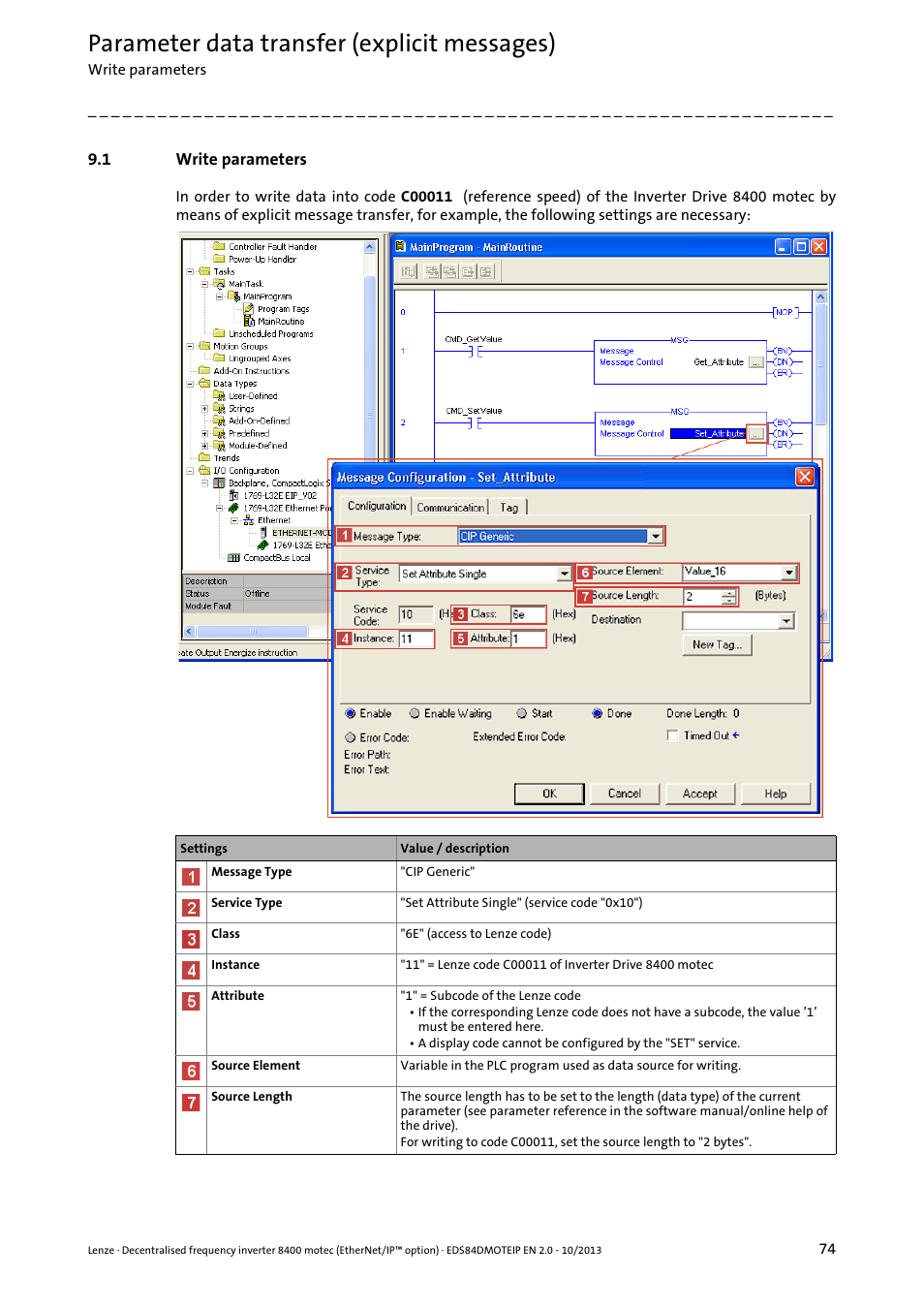Screen dimensions: 924x1308
Task: Switch to the Tag tab
Action: click(x=508, y=507)
